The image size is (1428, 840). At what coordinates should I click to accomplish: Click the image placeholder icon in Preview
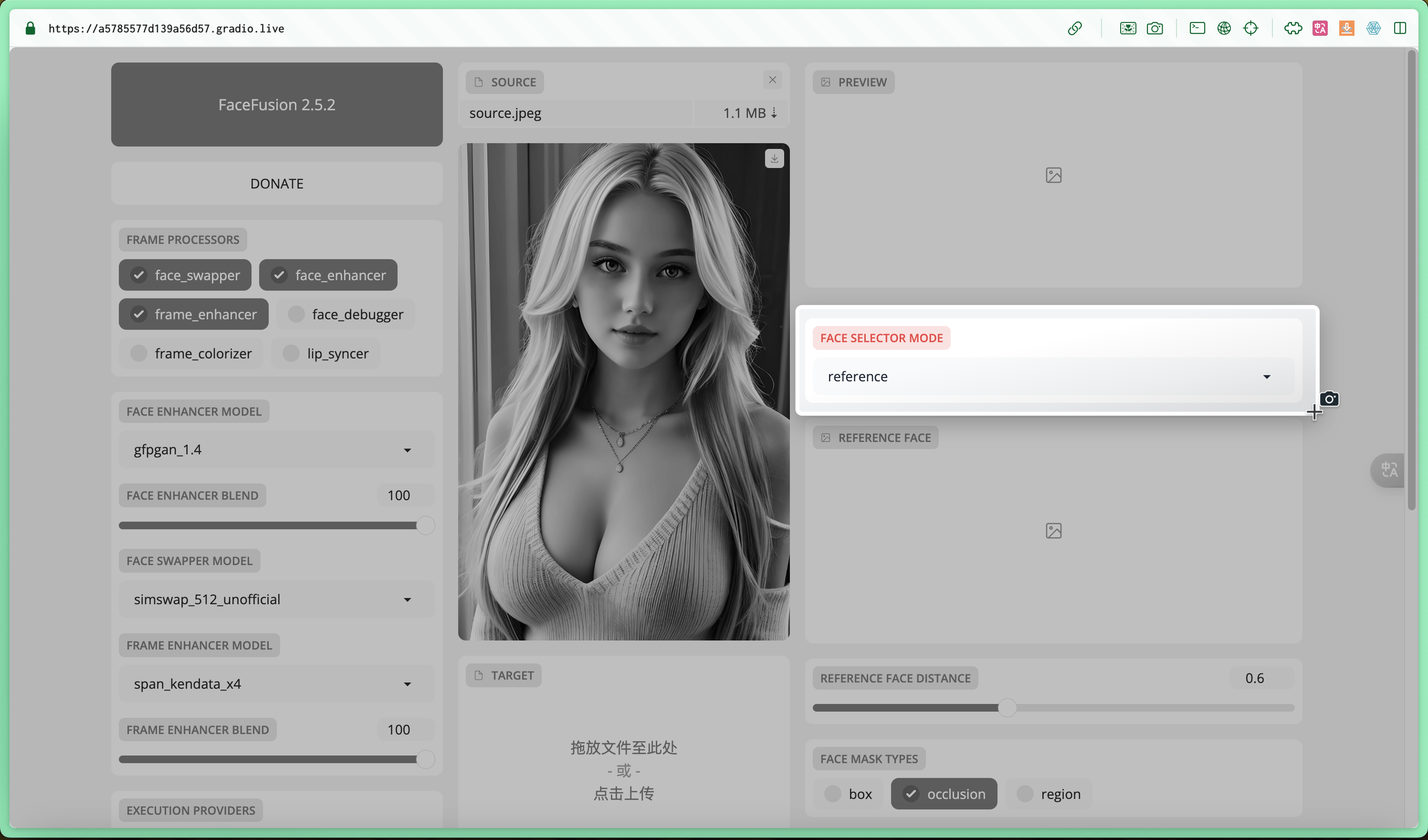(1053, 175)
